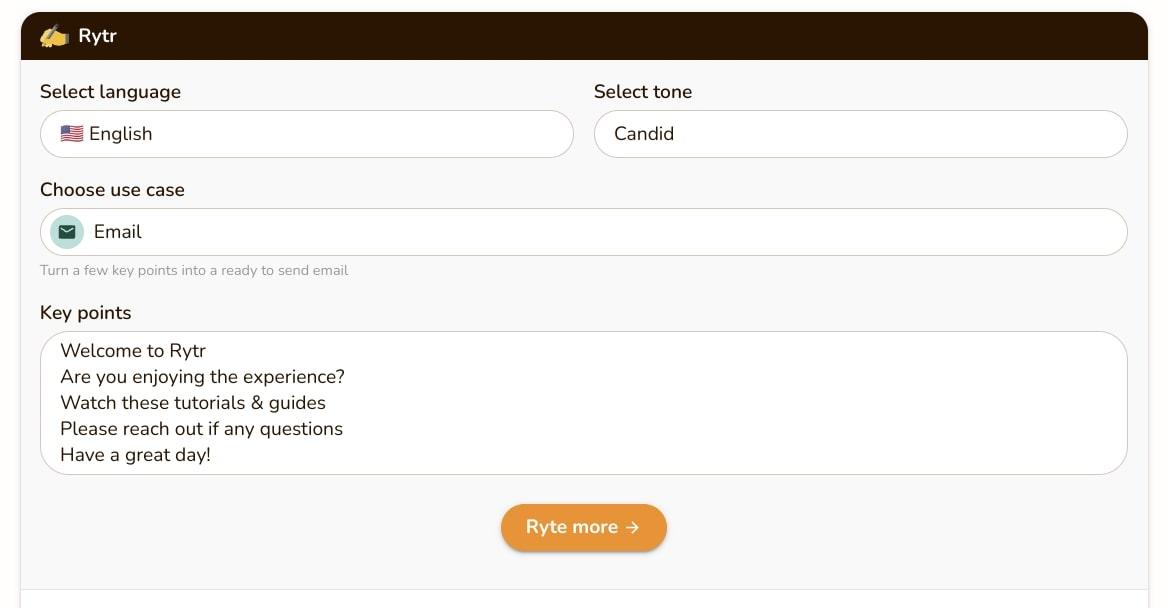Image resolution: width=1169 pixels, height=608 pixels.
Task: Open the Select tone dropdown showing Candid
Action: point(860,134)
